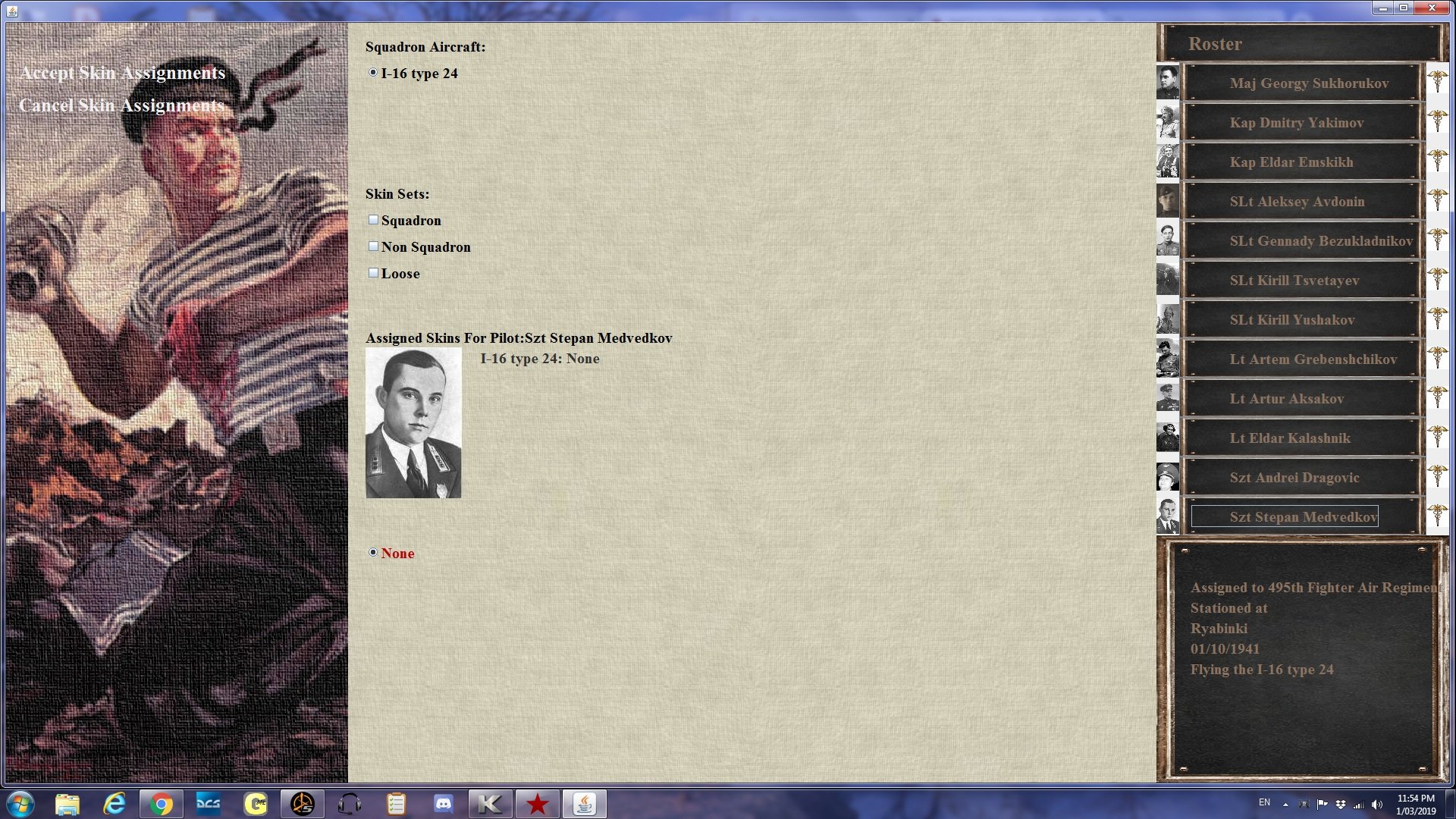
Task: Open the red star application in taskbar
Action: pyautogui.click(x=537, y=804)
